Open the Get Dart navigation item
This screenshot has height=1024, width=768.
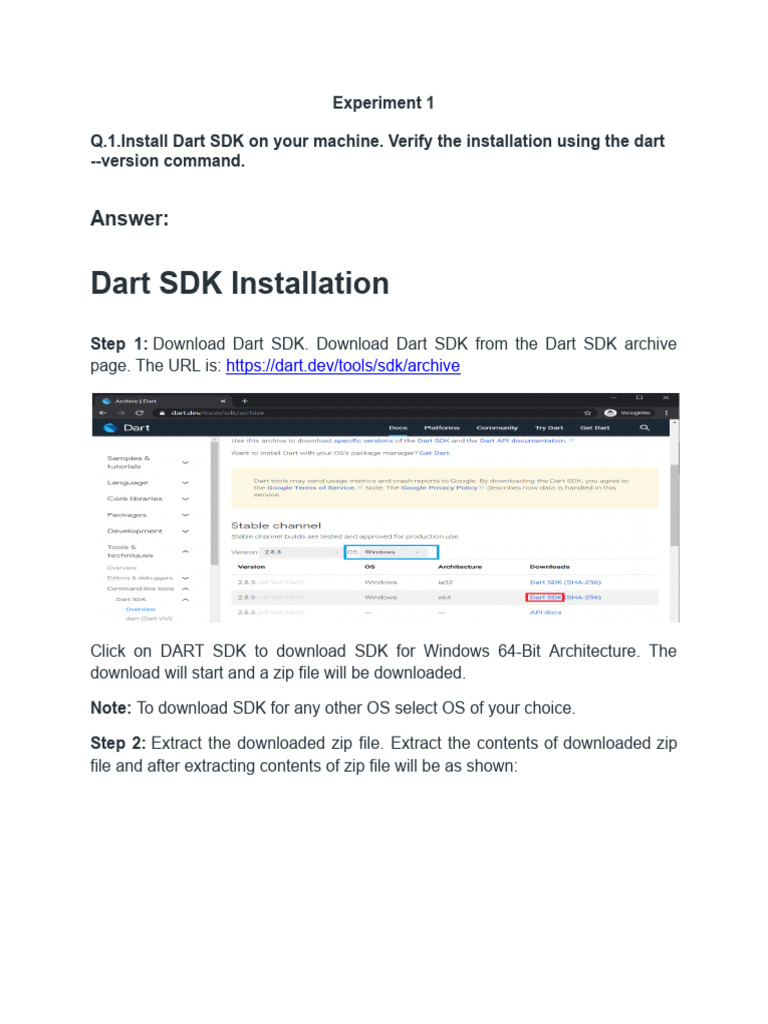coord(594,428)
